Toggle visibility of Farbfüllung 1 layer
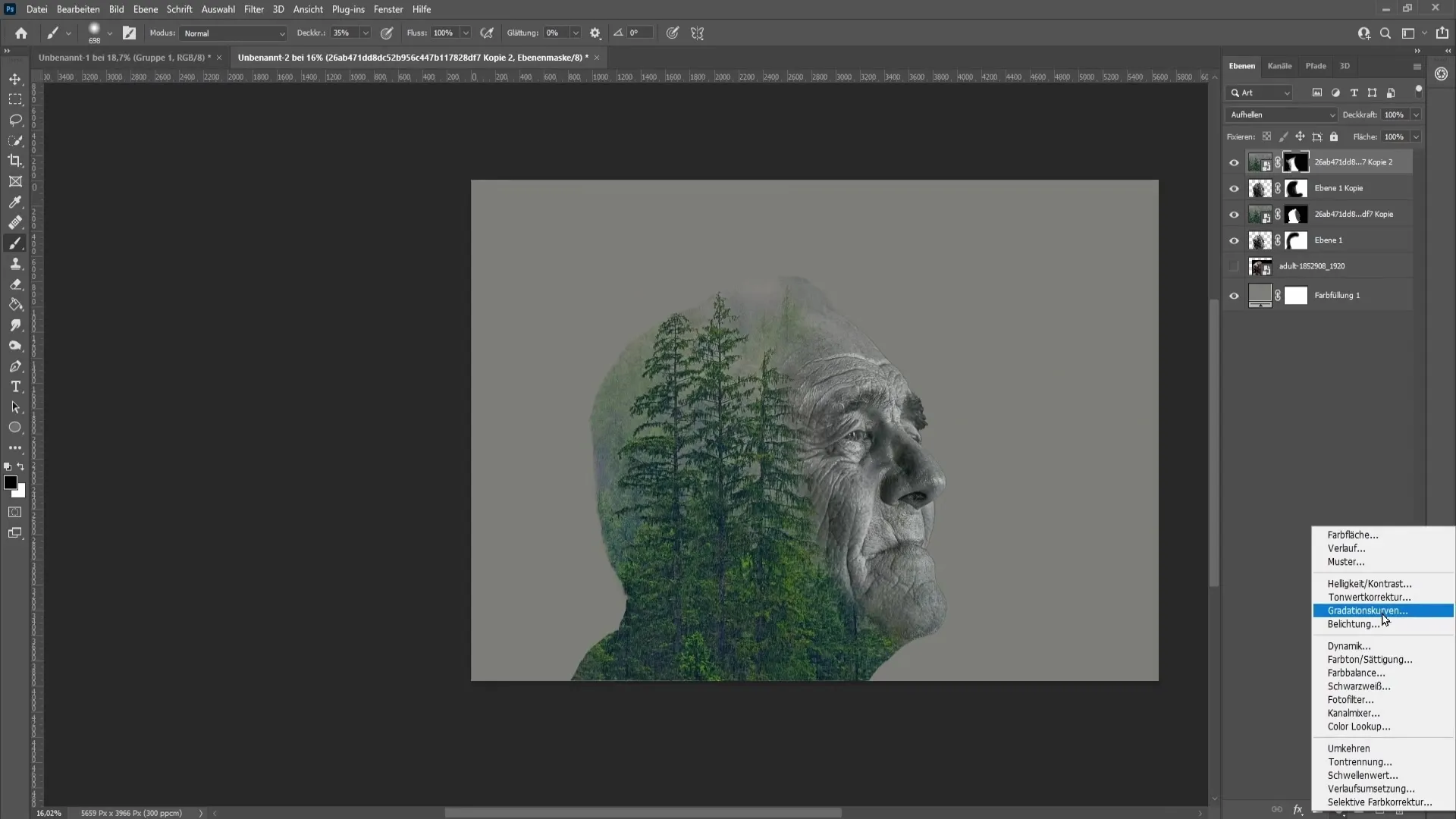This screenshot has width=1456, height=819. click(x=1234, y=294)
